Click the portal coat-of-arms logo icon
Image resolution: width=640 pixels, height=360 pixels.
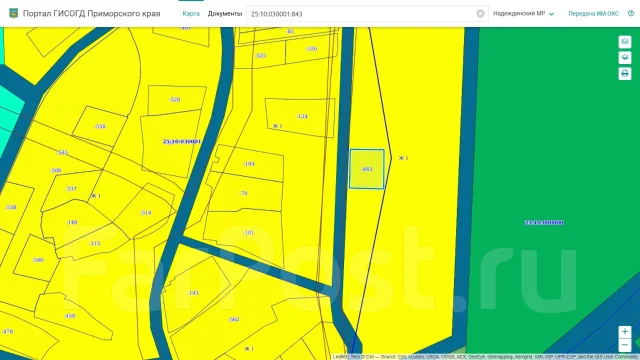point(13,13)
